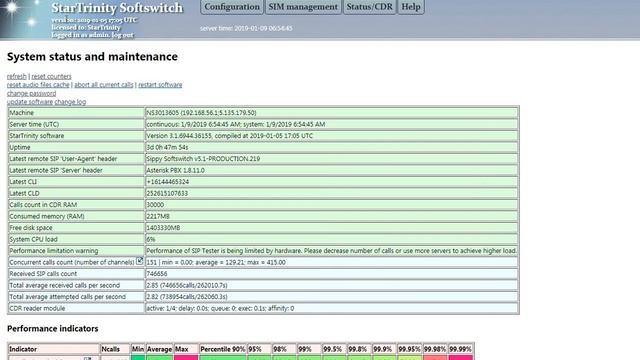
Task: Open the SIM management menu
Action: click(303, 7)
